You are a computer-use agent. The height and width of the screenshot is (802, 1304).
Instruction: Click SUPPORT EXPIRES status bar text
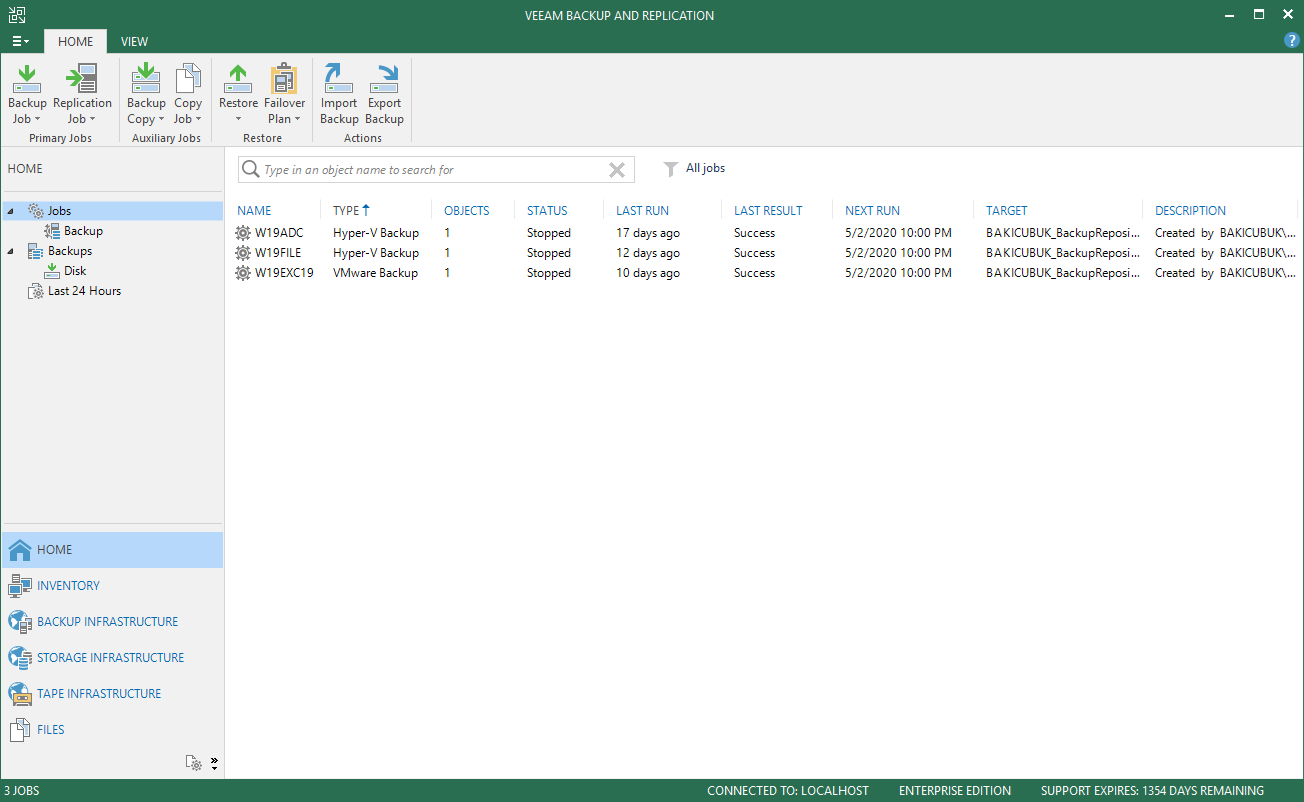1152,791
